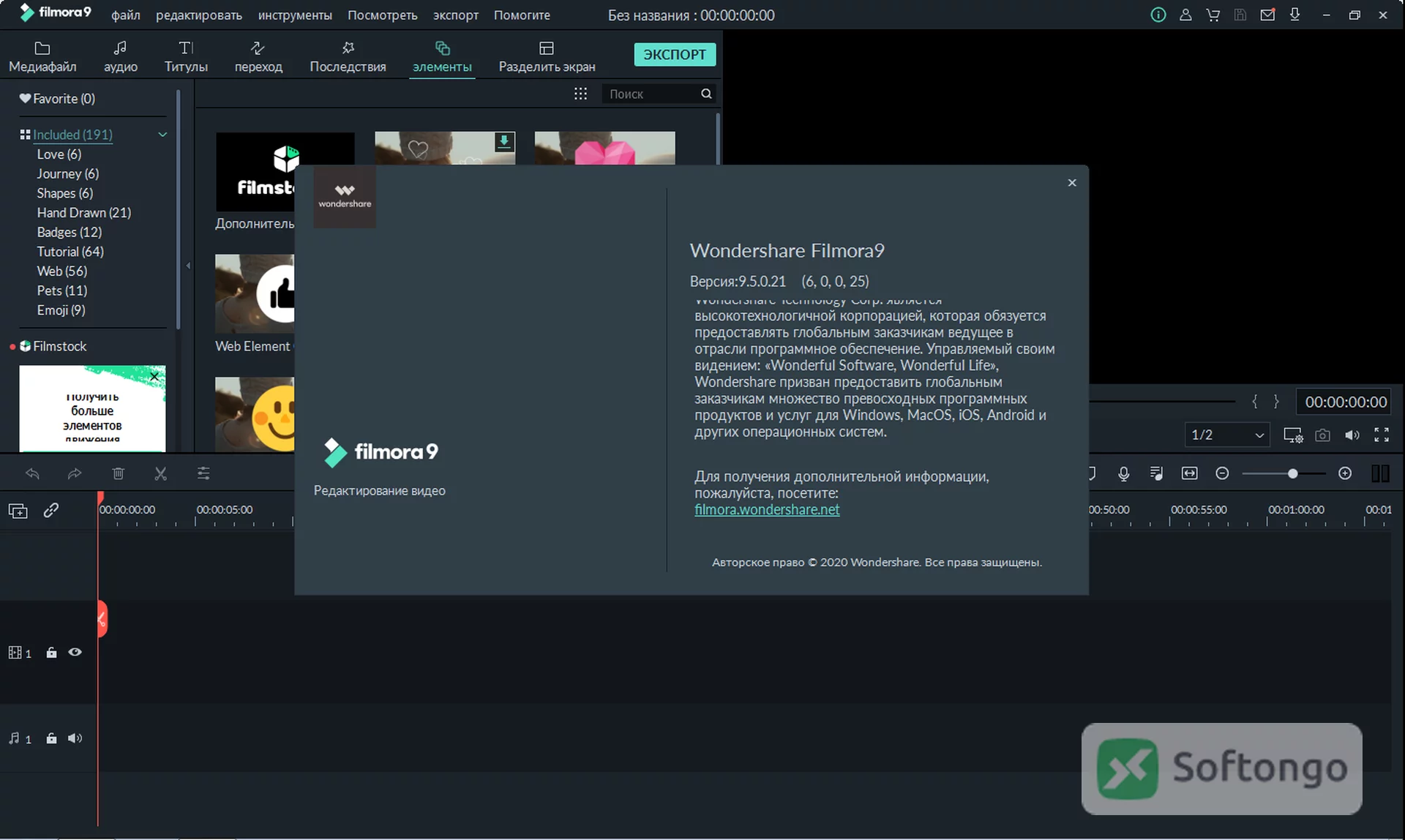The height and width of the screenshot is (840, 1405).
Task: Click the timeline zoom slider handle
Action: pyautogui.click(x=1293, y=473)
